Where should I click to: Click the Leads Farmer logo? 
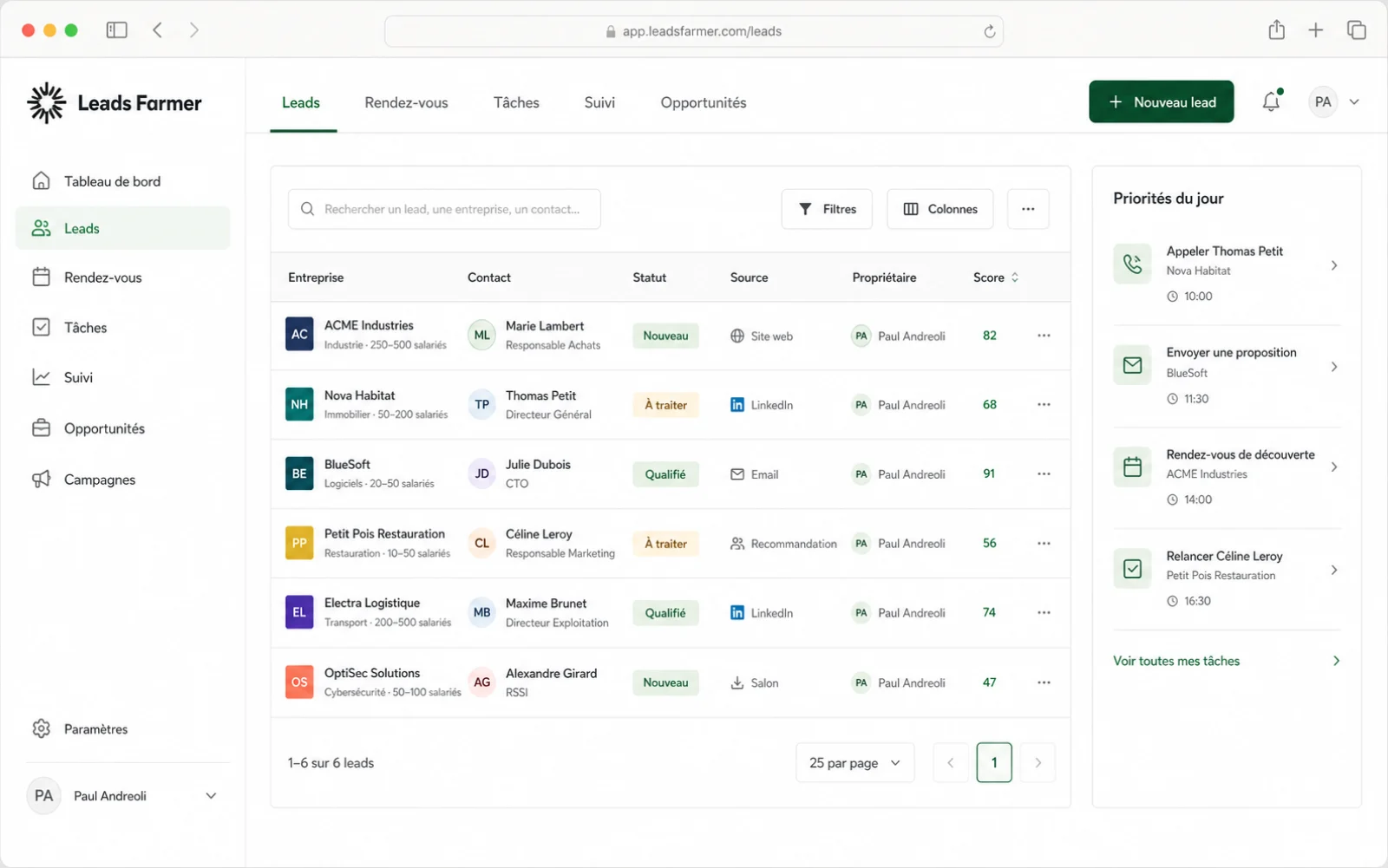pyautogui.click(x=115, y=103)
